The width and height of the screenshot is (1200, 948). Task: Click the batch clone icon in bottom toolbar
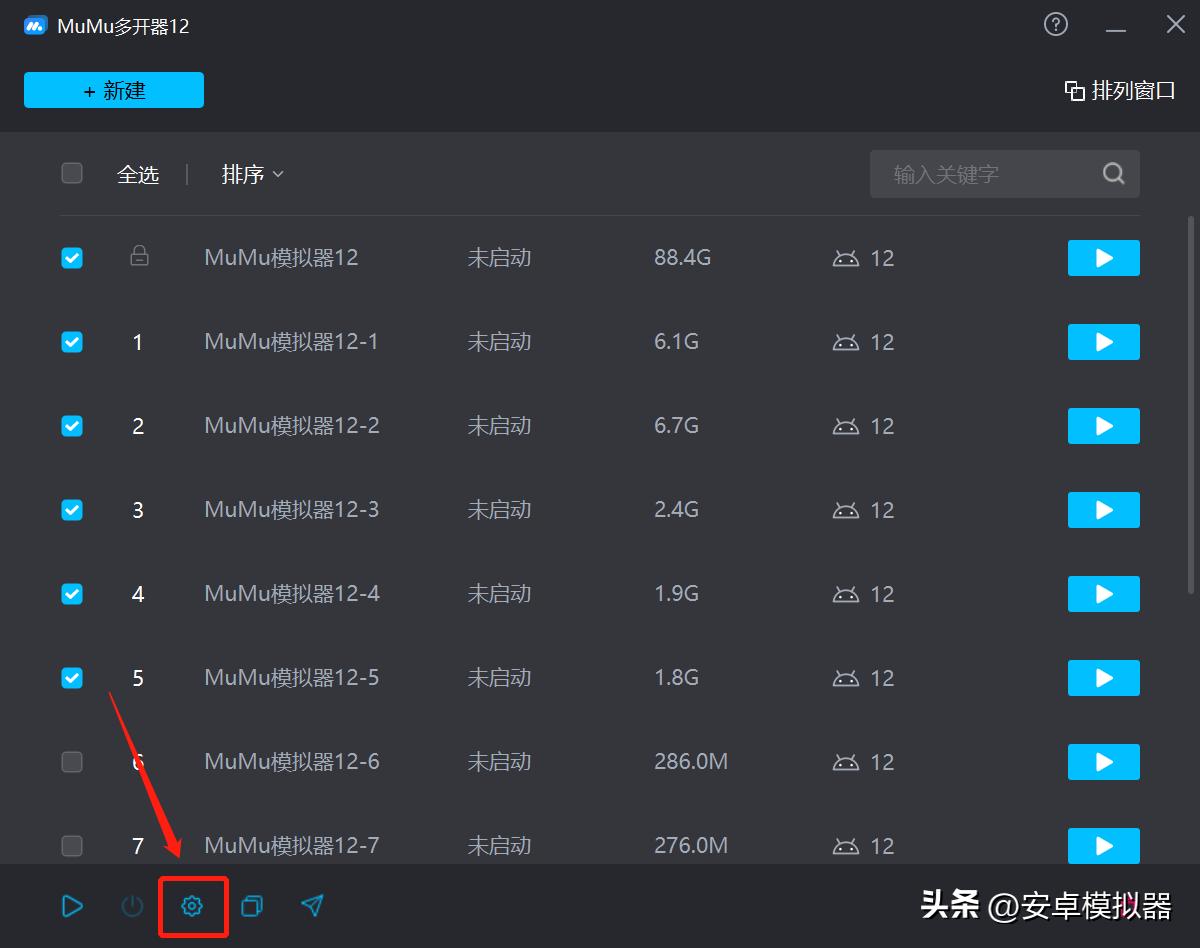[x=252, y=906]
